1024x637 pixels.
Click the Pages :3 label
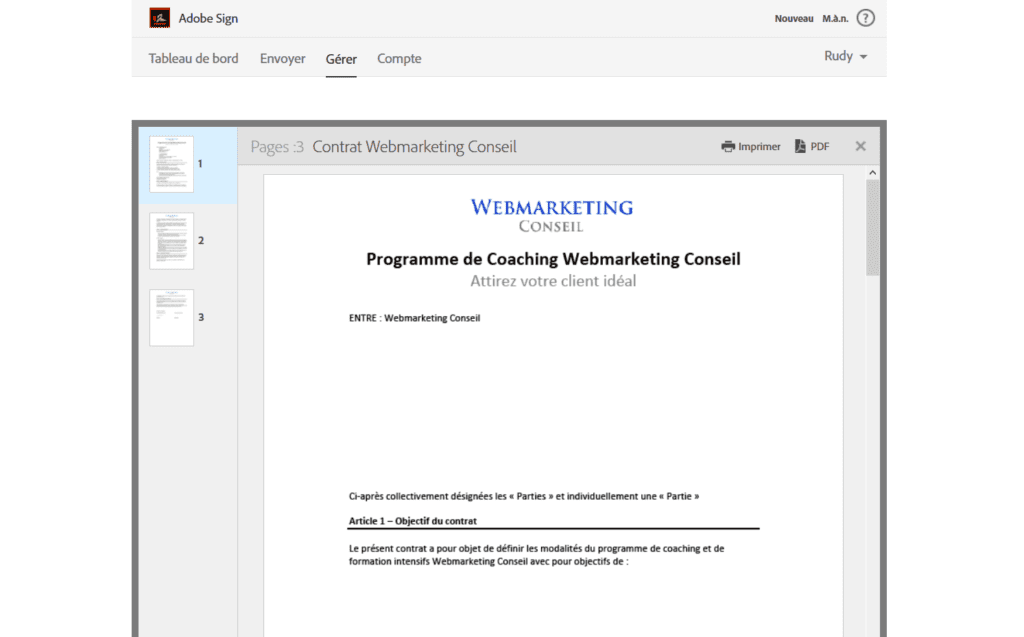tap(277, 146)
